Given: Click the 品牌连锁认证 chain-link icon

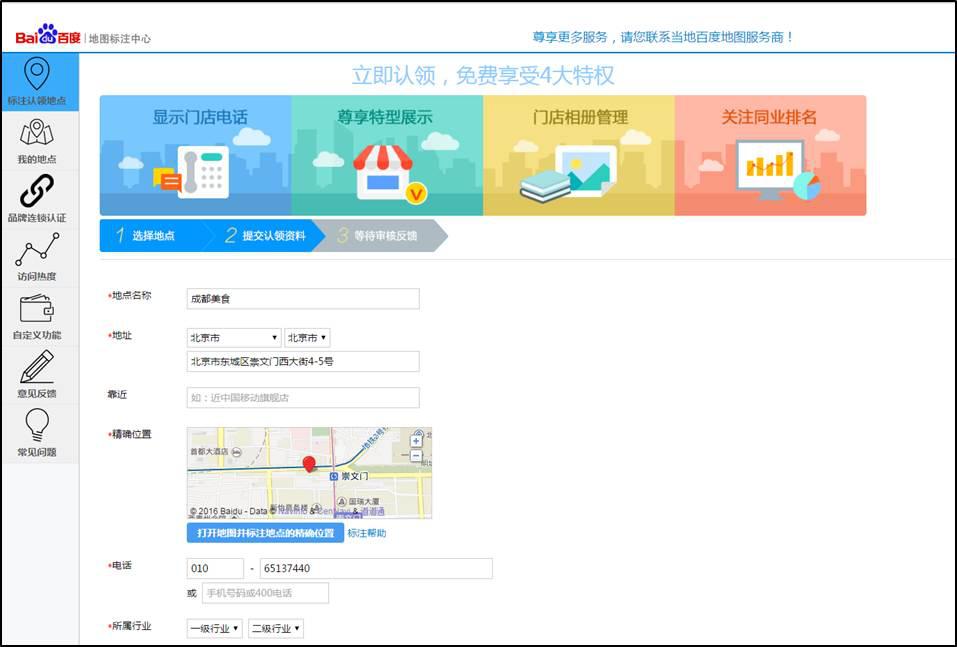Looking at the screenshot, I should click(38, 192).
